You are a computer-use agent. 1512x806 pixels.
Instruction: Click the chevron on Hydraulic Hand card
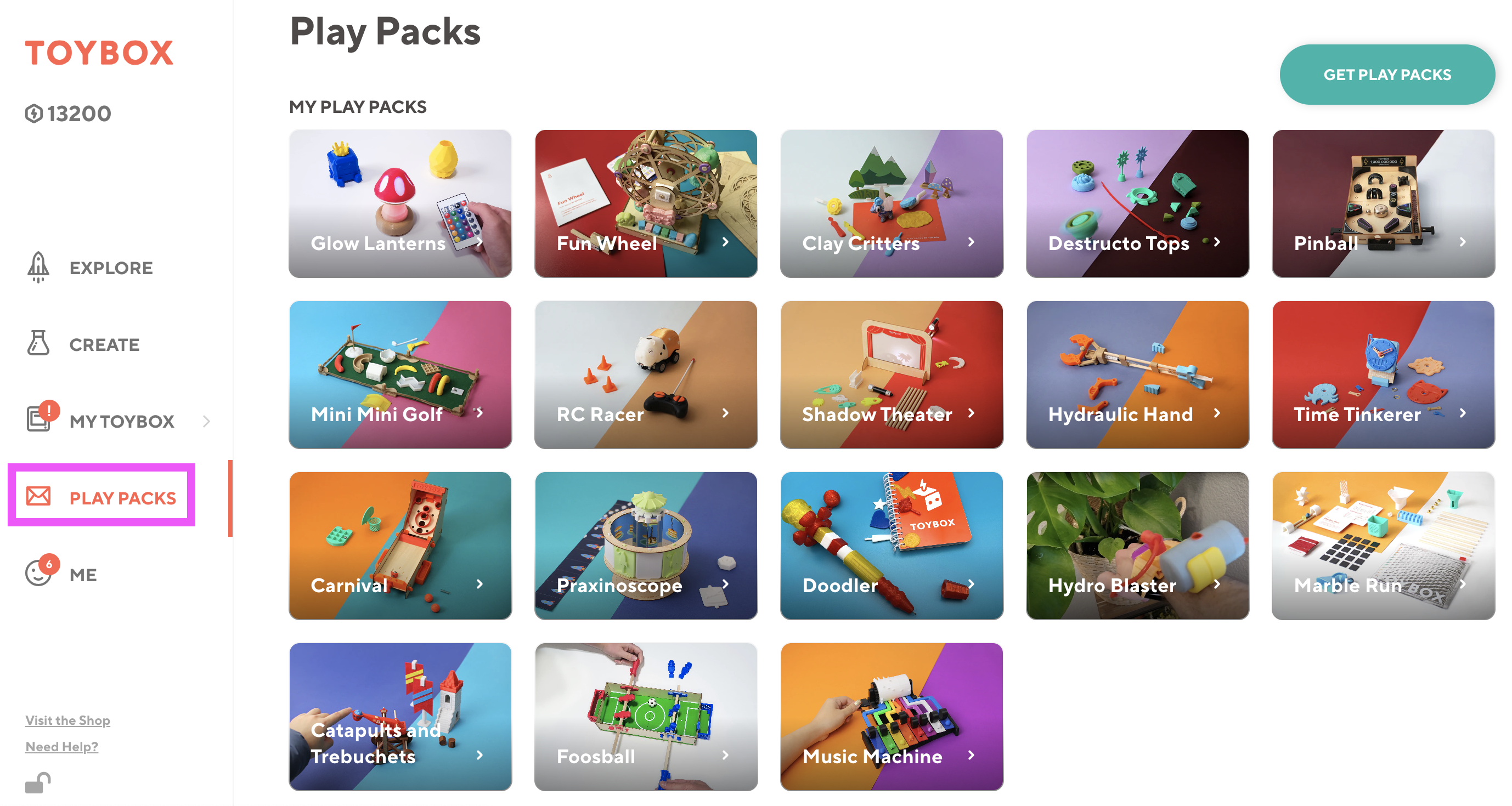pos(1217,413)
